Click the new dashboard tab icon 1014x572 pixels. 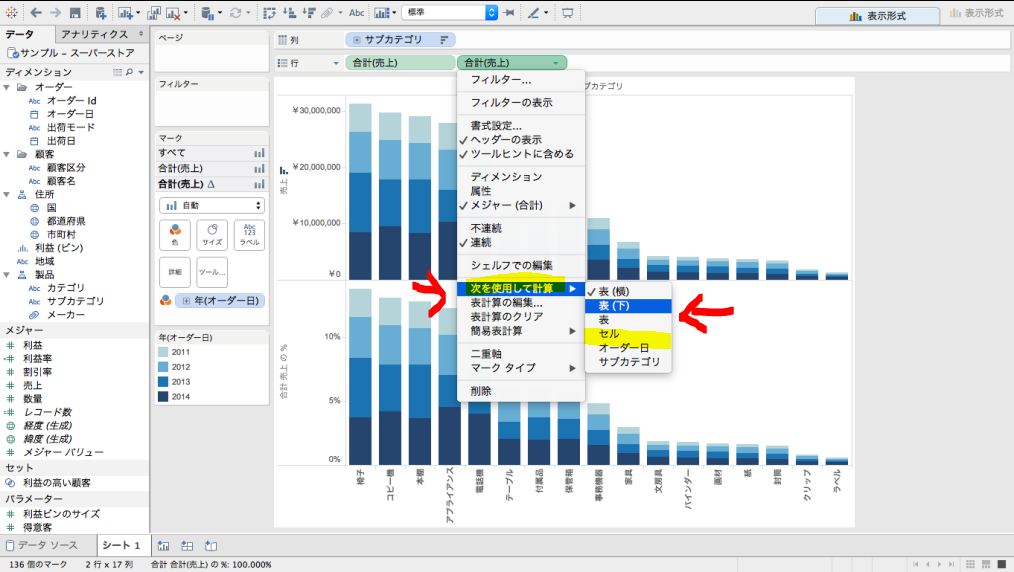tap(187, 546)
